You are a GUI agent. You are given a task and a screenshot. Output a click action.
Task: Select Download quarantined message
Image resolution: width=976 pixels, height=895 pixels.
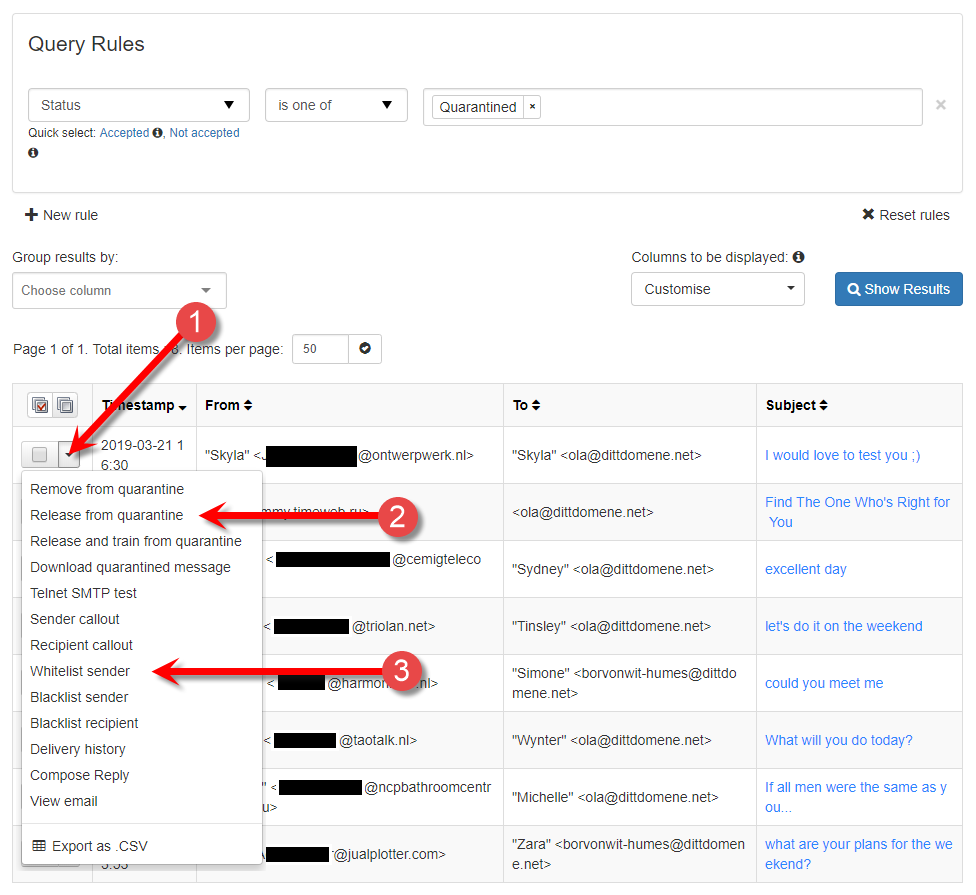(130, 568)
